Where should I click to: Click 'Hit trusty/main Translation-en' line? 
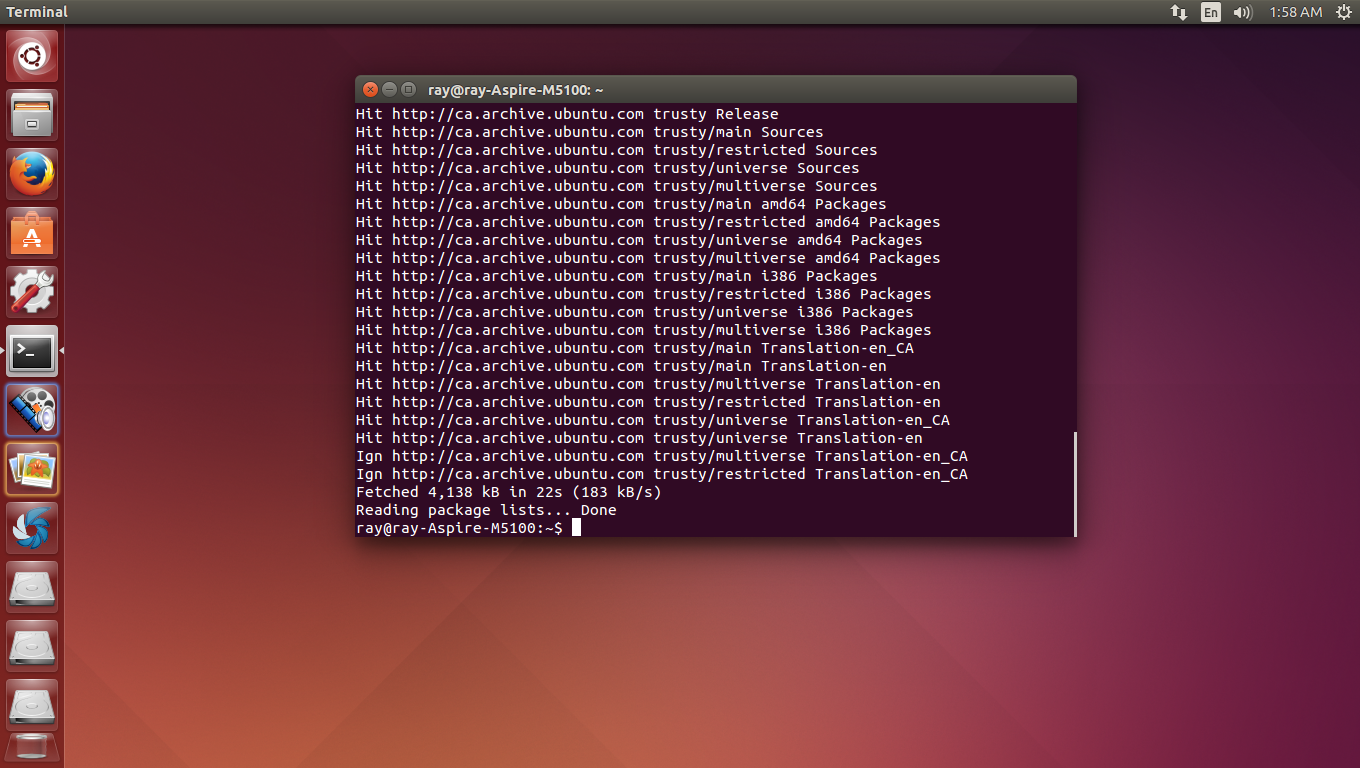[x=621, y=366]
